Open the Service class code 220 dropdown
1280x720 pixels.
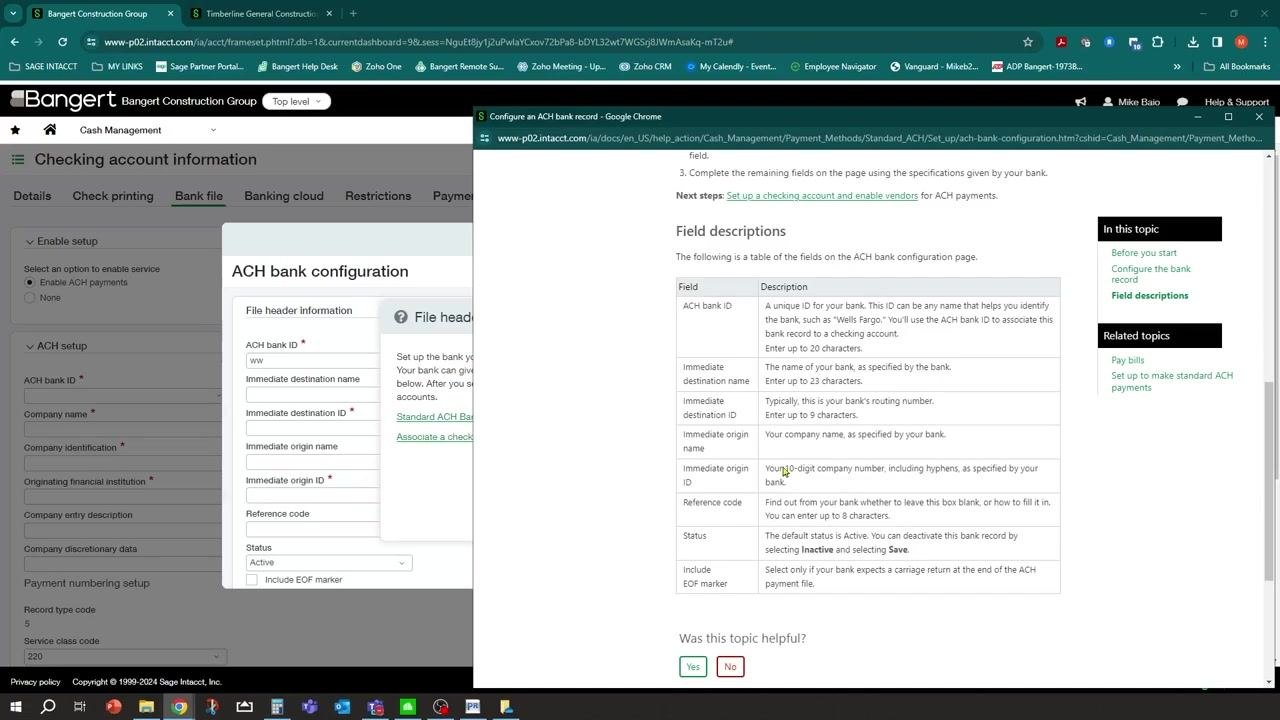(x=125, y=657)
